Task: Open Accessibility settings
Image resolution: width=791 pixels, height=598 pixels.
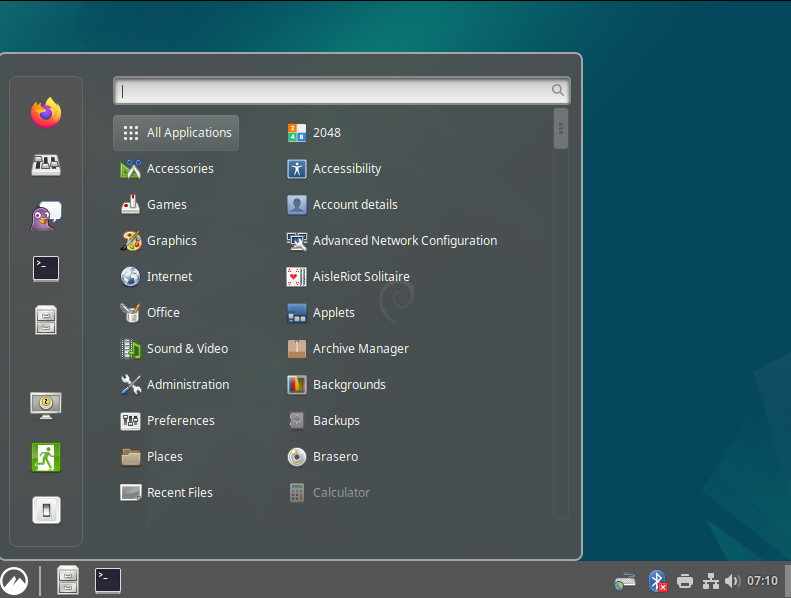Action: [334, 169]
